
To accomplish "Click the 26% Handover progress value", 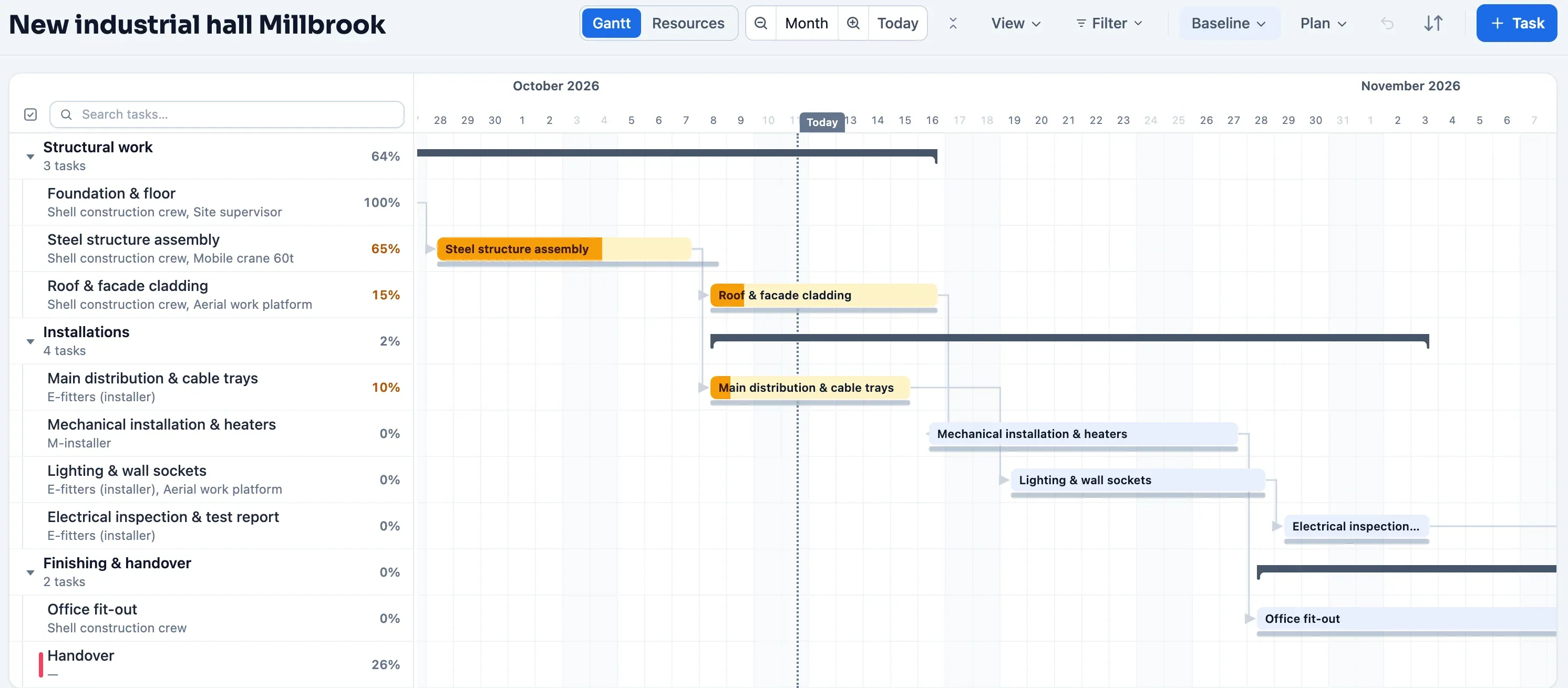I will click(385, 665).
